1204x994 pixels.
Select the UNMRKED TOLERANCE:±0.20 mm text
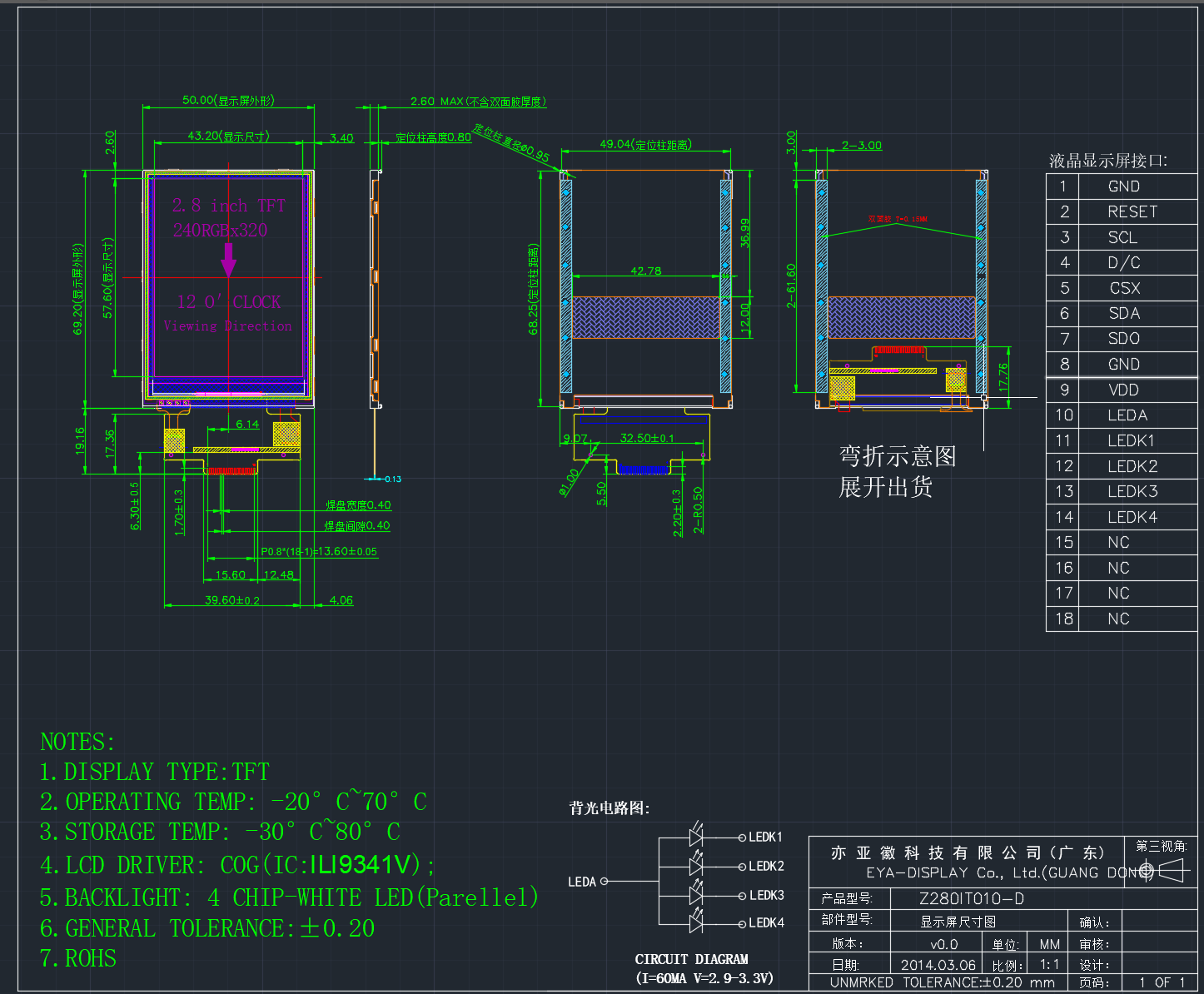[x=943, y=982]
